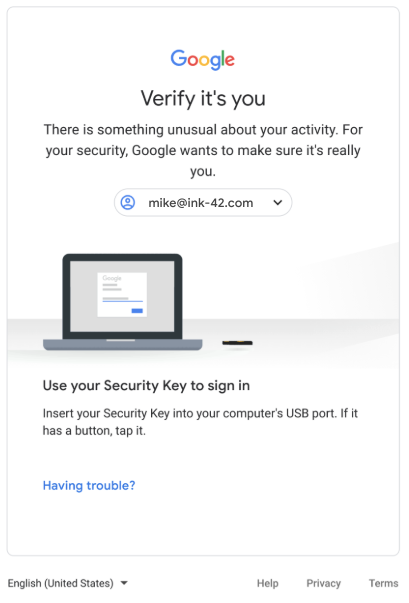Screen dimensions: 409x603
Task: Click the small blue button in laptop illustration
Action: click(x=137, y=311)
